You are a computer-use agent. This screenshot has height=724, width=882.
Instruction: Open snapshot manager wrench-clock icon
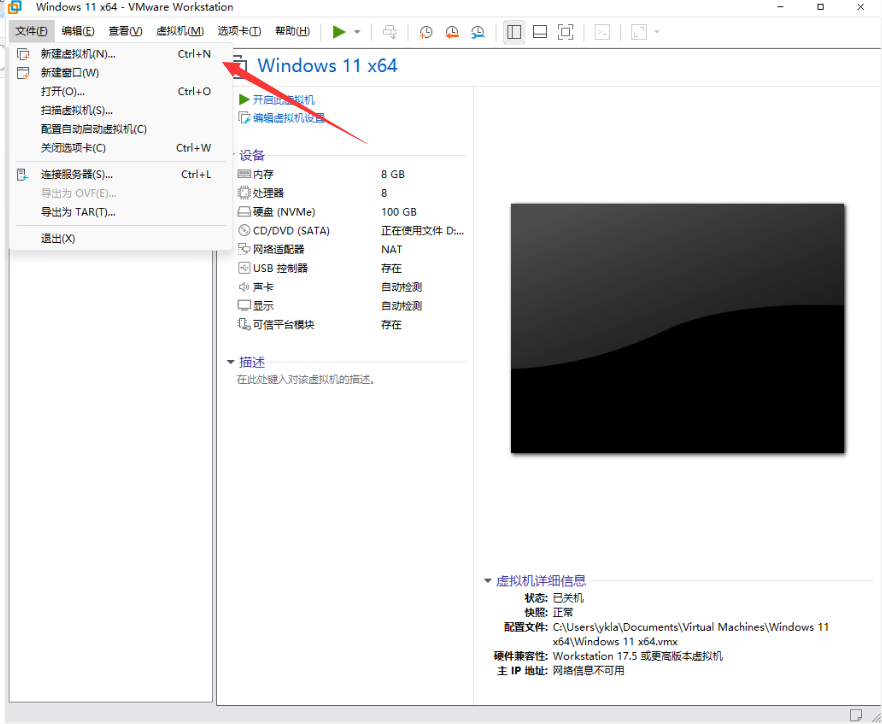[478, 32]
